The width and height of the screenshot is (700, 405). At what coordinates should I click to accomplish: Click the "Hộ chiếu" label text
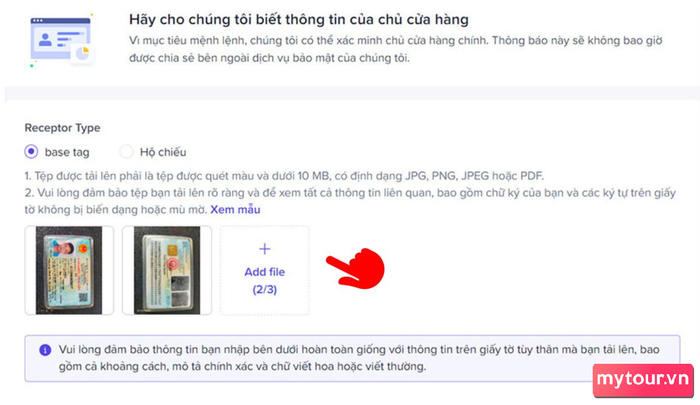(163, 152)
